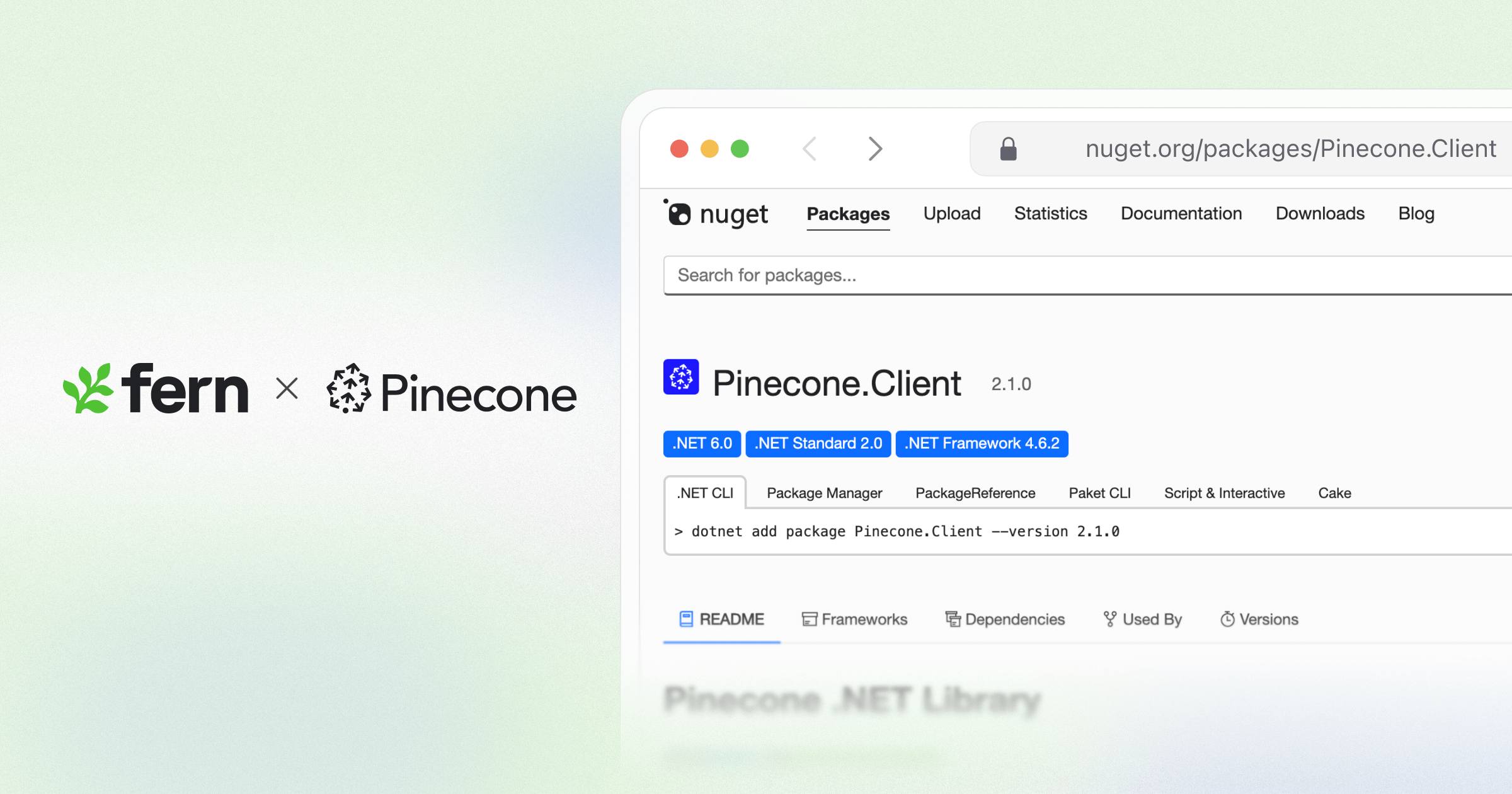Switch to the .NET CLI tab
The image size is (1512, 794).
(705, 493)
